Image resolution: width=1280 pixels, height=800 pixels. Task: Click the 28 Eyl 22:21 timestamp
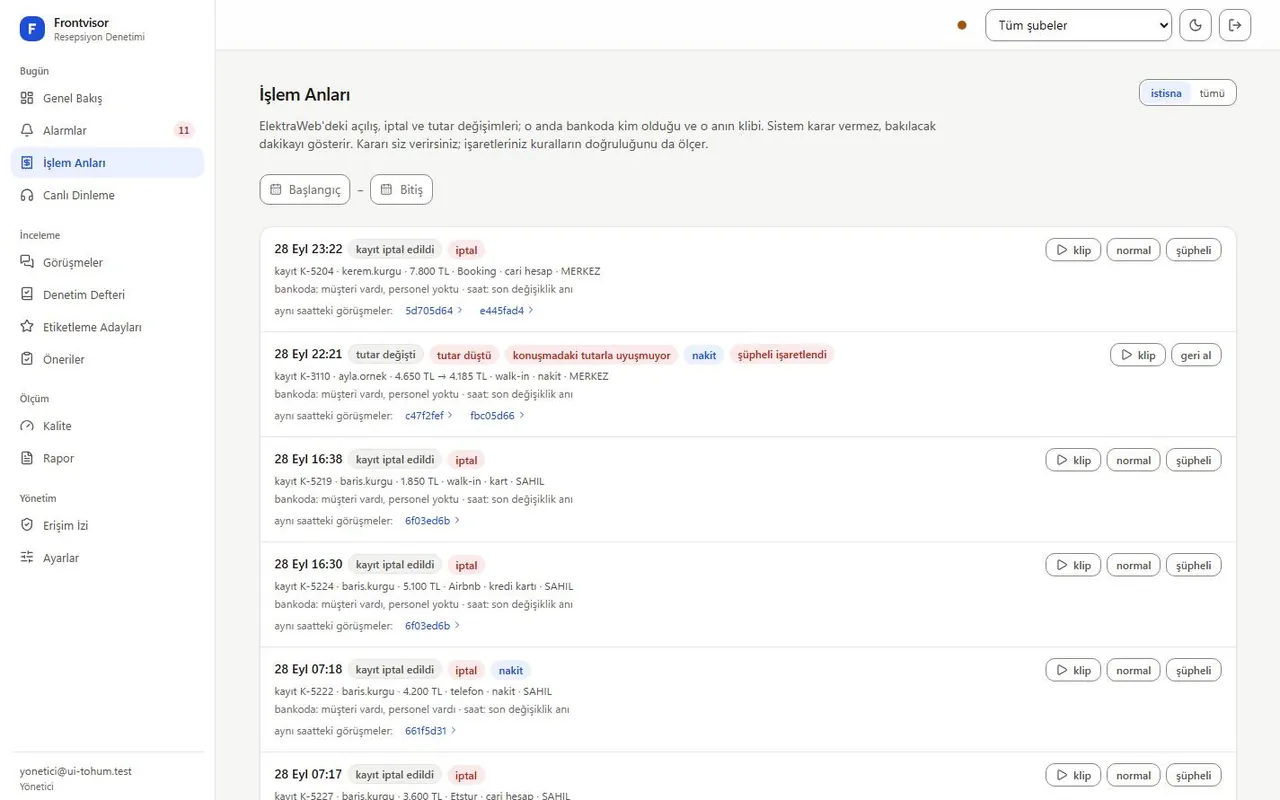click(x=309, y=354)
